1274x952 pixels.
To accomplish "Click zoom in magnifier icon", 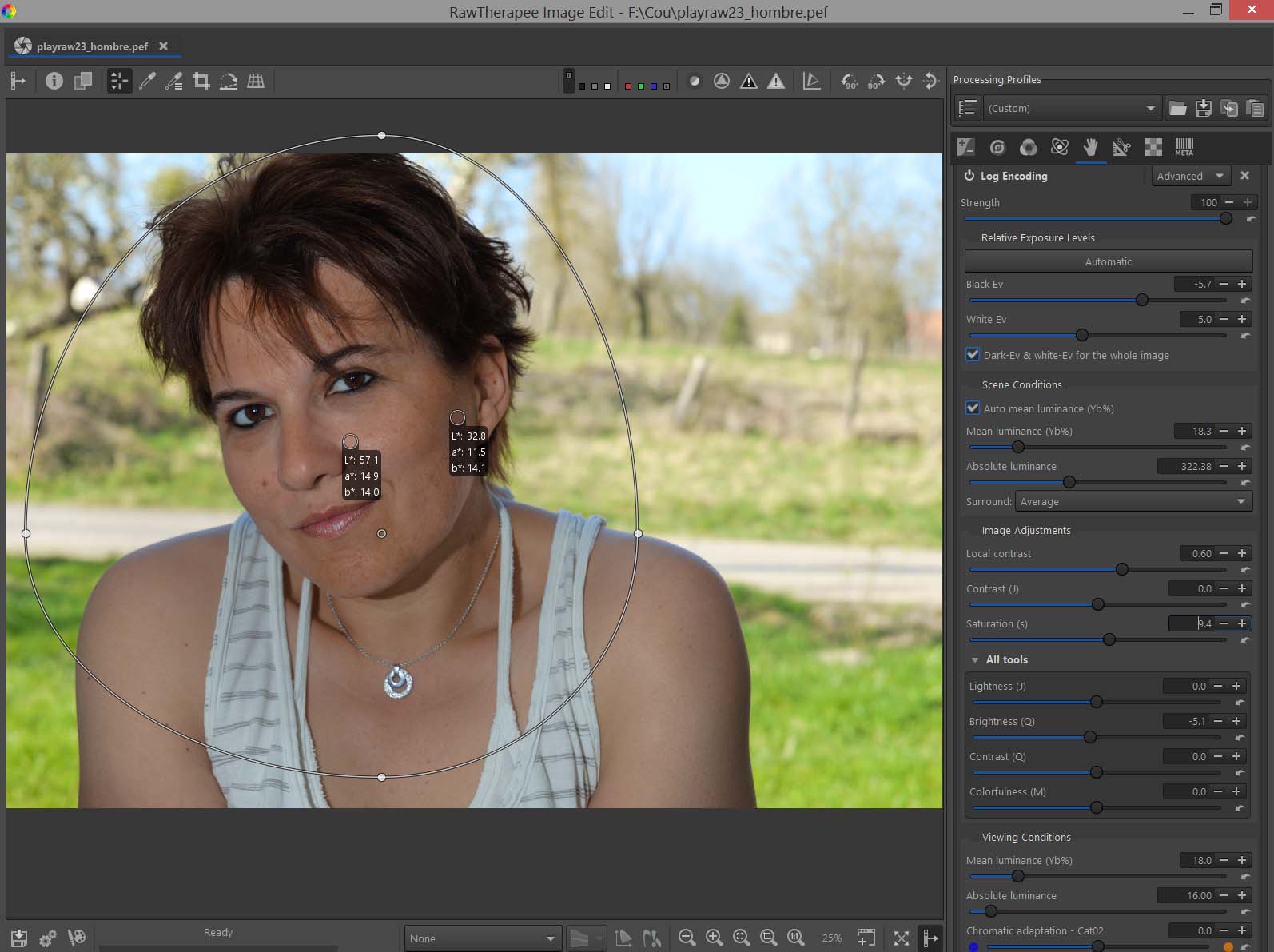I will pyautogui.click(x=714, y=938).
